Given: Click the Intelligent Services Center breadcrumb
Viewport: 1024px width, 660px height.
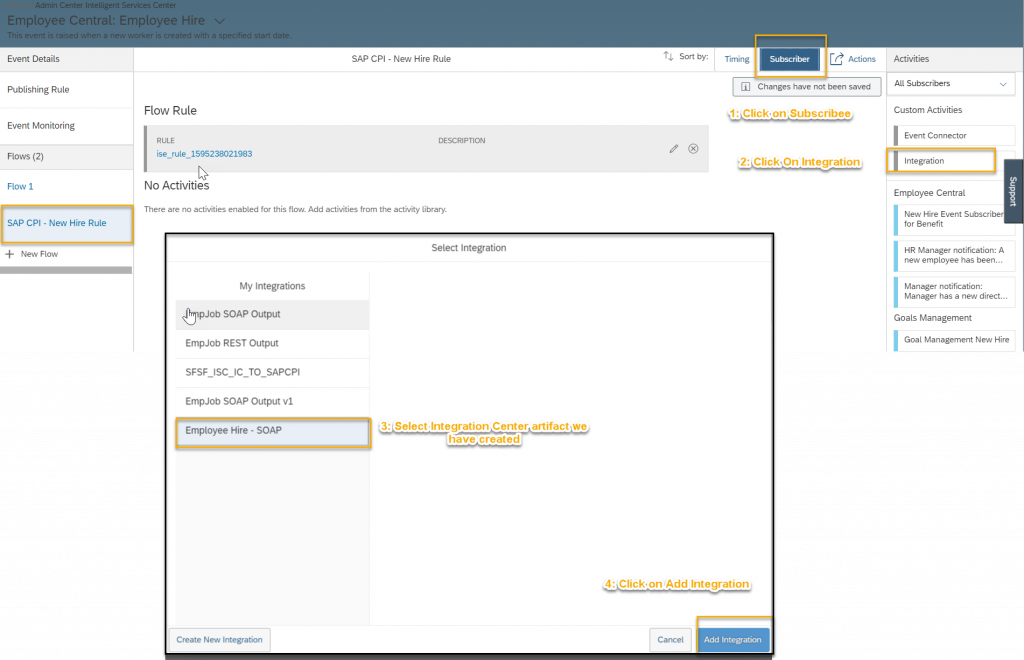Looking at the screenshot, I should point(131,5).
